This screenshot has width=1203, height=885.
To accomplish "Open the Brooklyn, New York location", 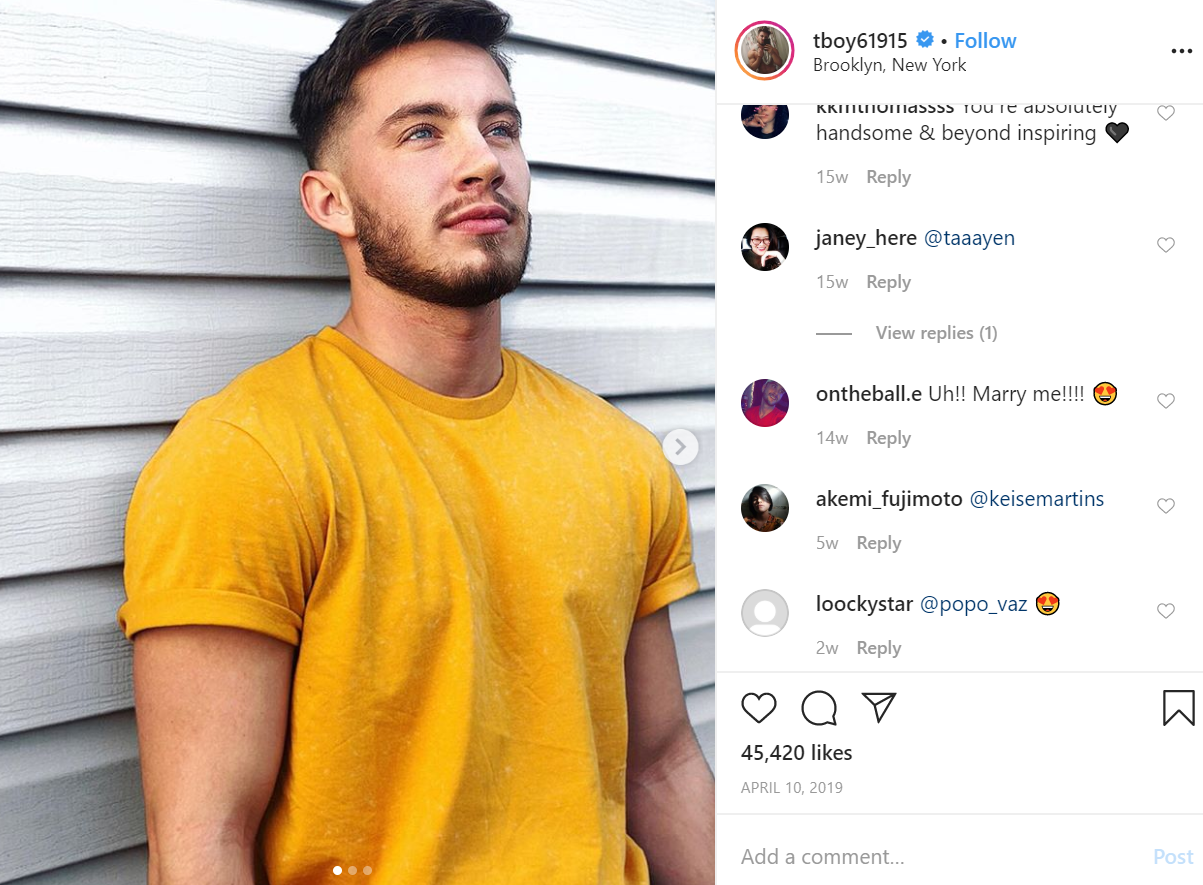I will coord(890,65).
